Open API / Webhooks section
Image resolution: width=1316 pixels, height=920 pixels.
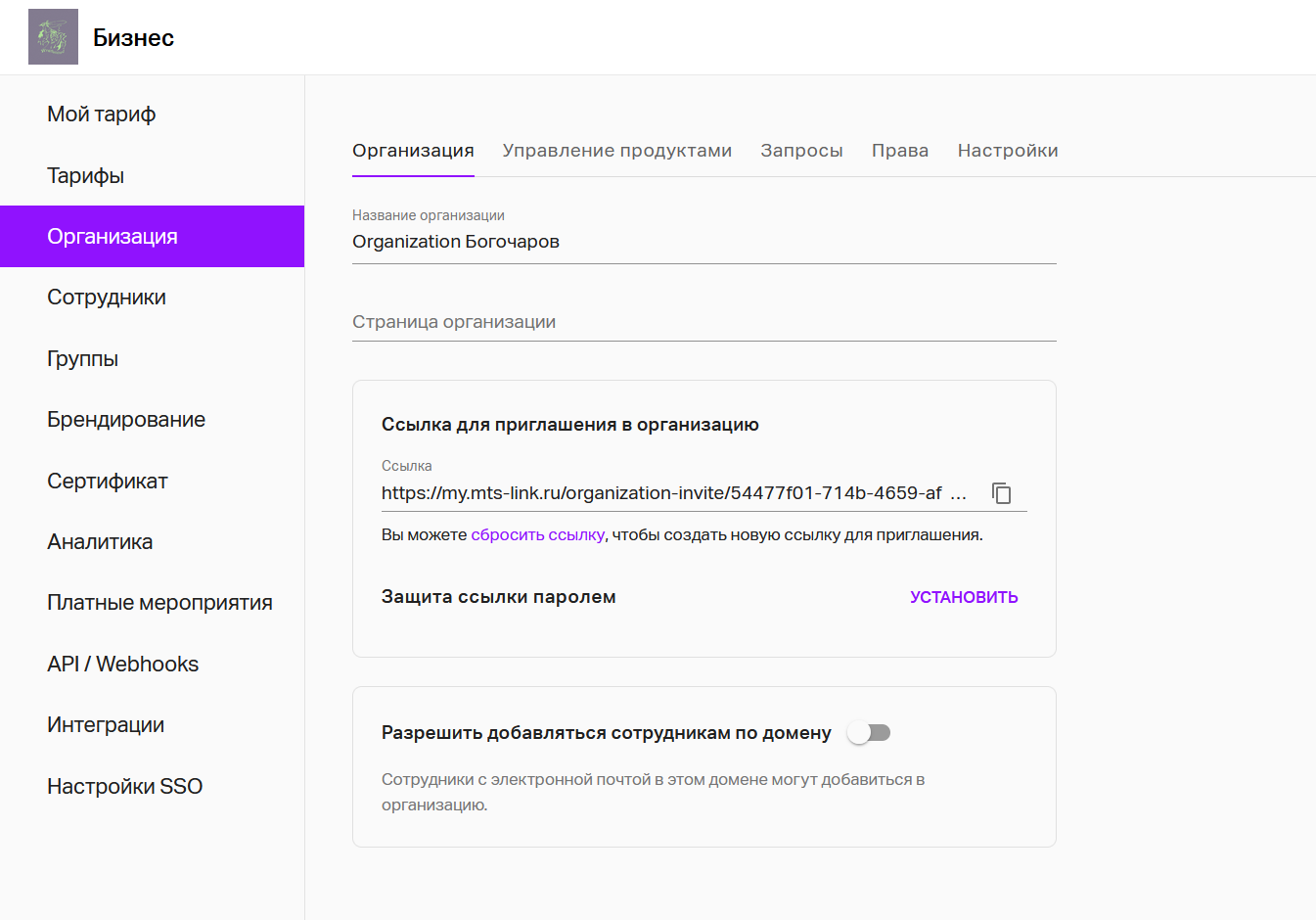pyautogui.click(x=152, y=665)
